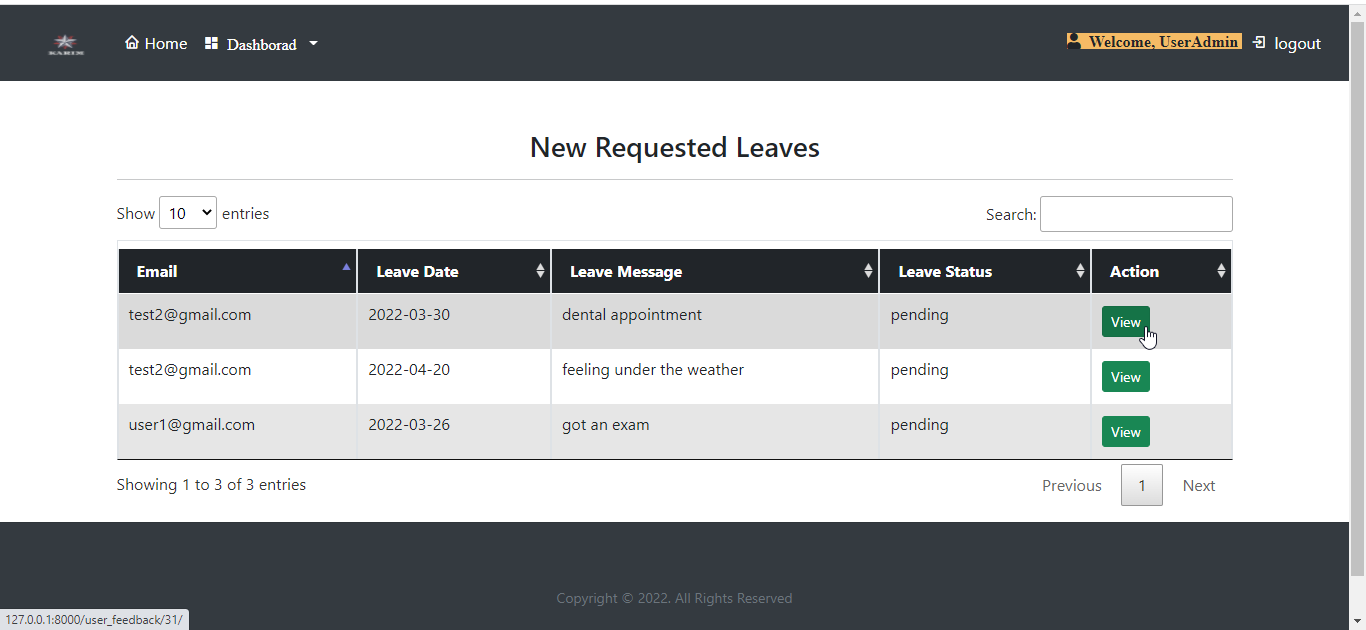Click inside the Search input field
The height and width of the screenshot is (630, 1366).
tap(1136, 213)
